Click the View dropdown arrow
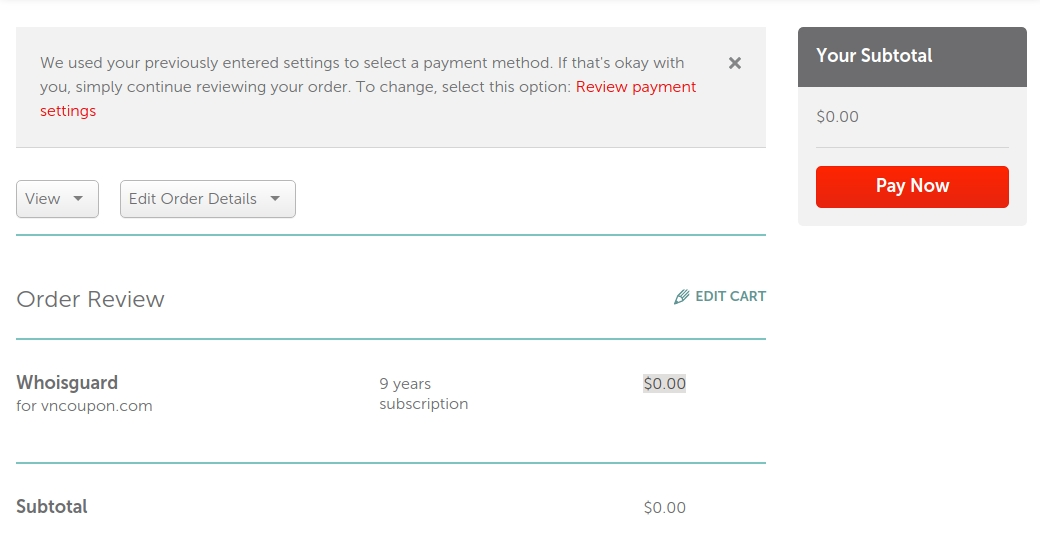 (78, 198)
